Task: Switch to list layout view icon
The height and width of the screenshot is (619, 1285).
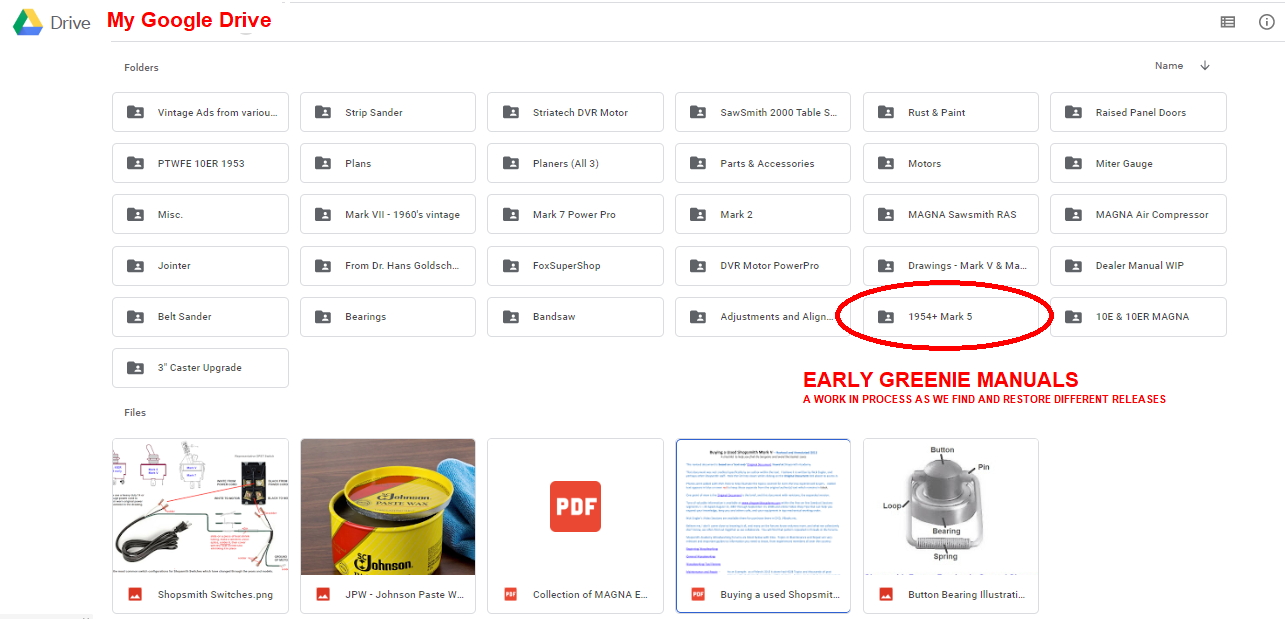Action: [1228, 22]
